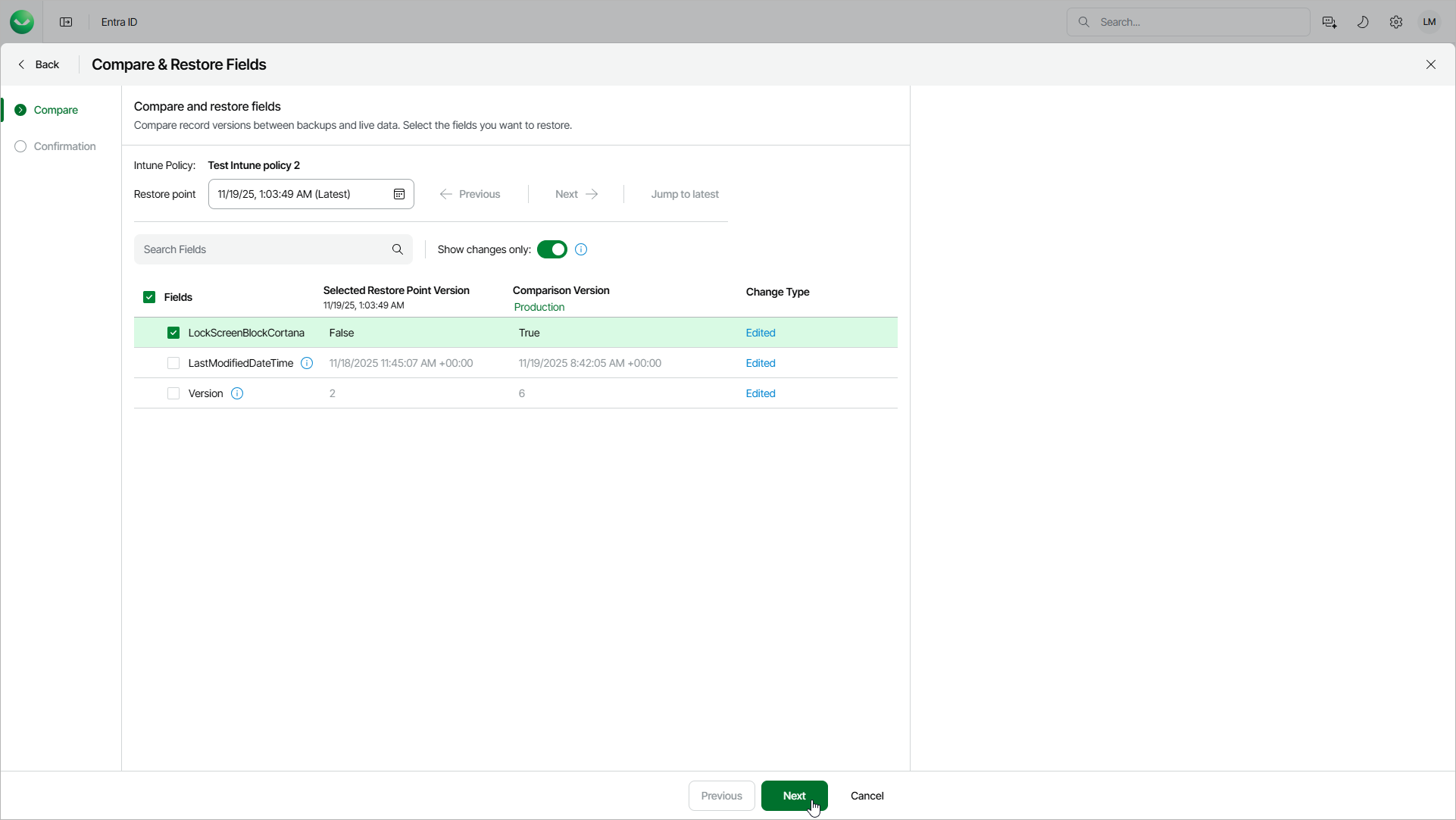The image size is (1456, 820).
Task: Switch dark mode with moon icon
Action: pyautogui.click(x=1362, y=22)
